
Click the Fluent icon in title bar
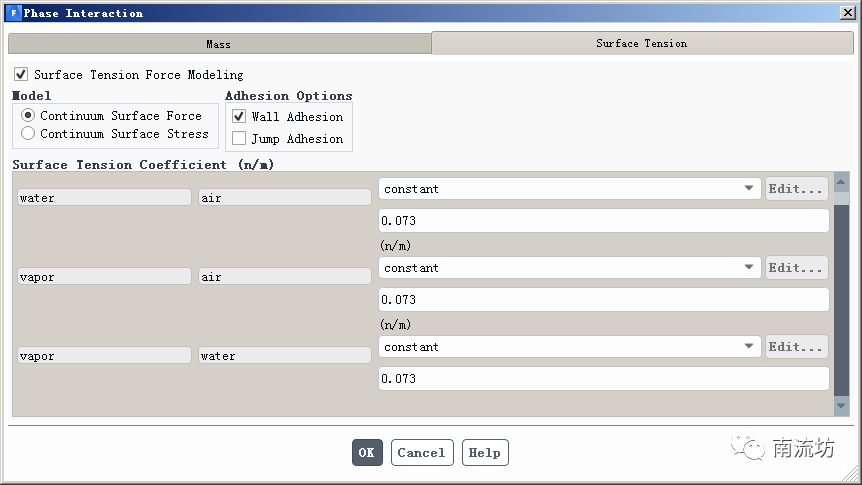tap(13, 13)
